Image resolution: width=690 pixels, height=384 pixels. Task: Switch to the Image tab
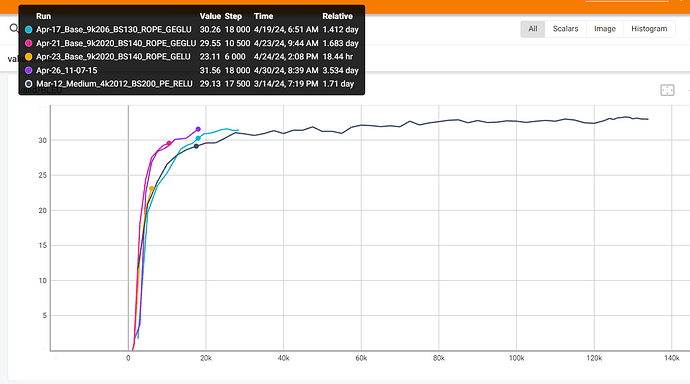(605, 29)
